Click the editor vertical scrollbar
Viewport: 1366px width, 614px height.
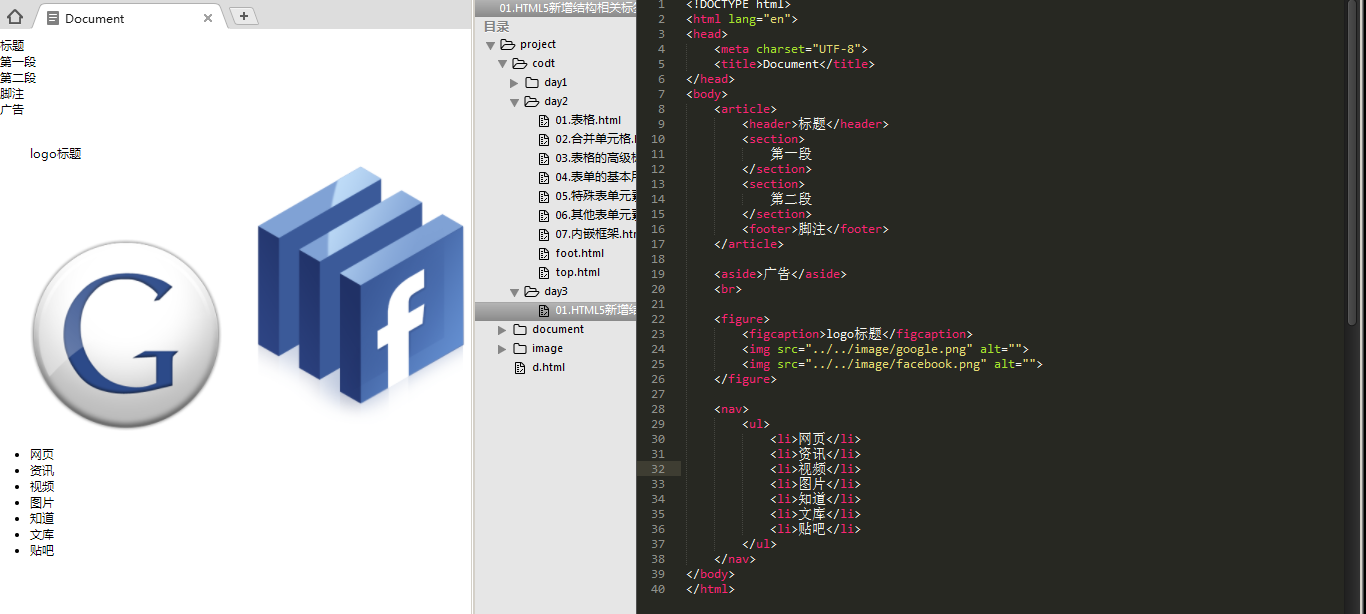tap(1352, 160)
